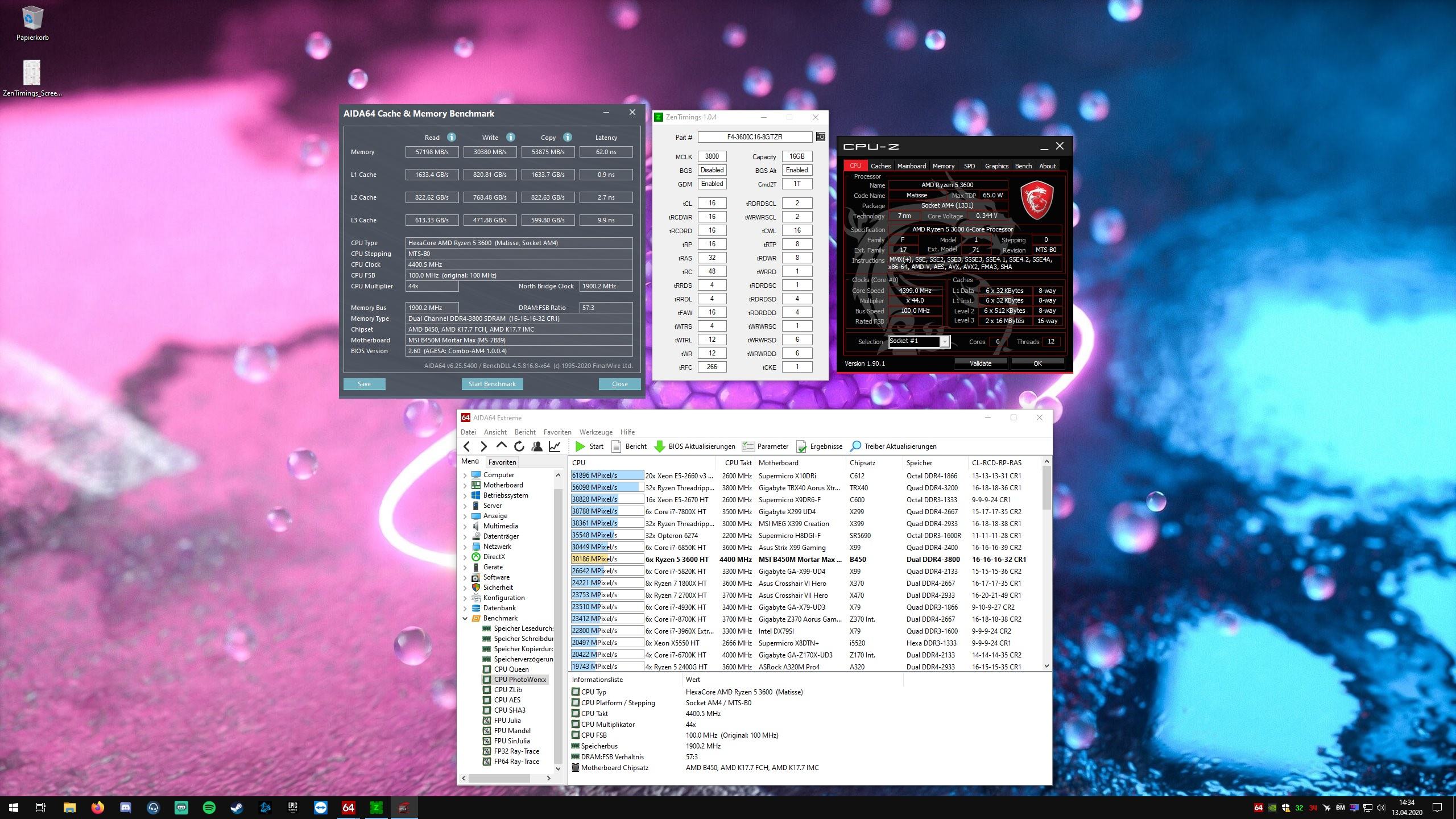Expand the Sicherheit tree node
Screen dimensions: 1456x819
pyautogui.click(x=465, y=588)
